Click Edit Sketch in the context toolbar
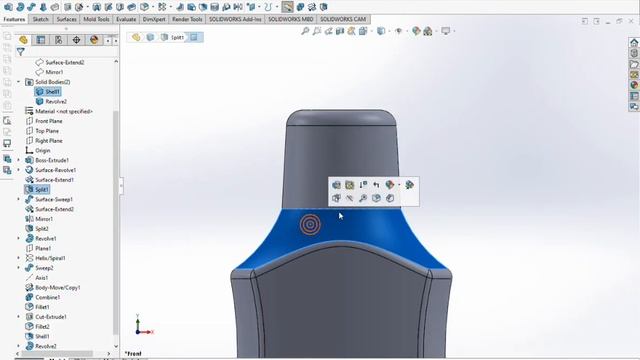Image resolution: width=640 pixels, height=360 pixels. click(x=350, y=185)
